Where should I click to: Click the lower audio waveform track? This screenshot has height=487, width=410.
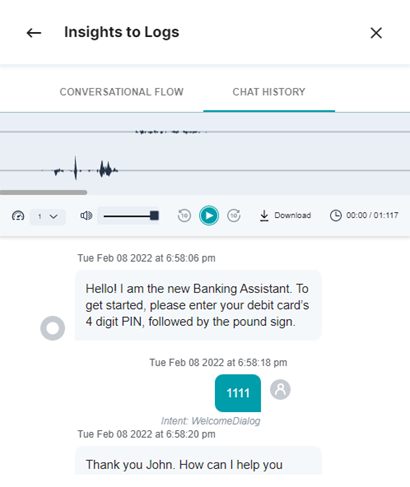(x=205, y=170)
